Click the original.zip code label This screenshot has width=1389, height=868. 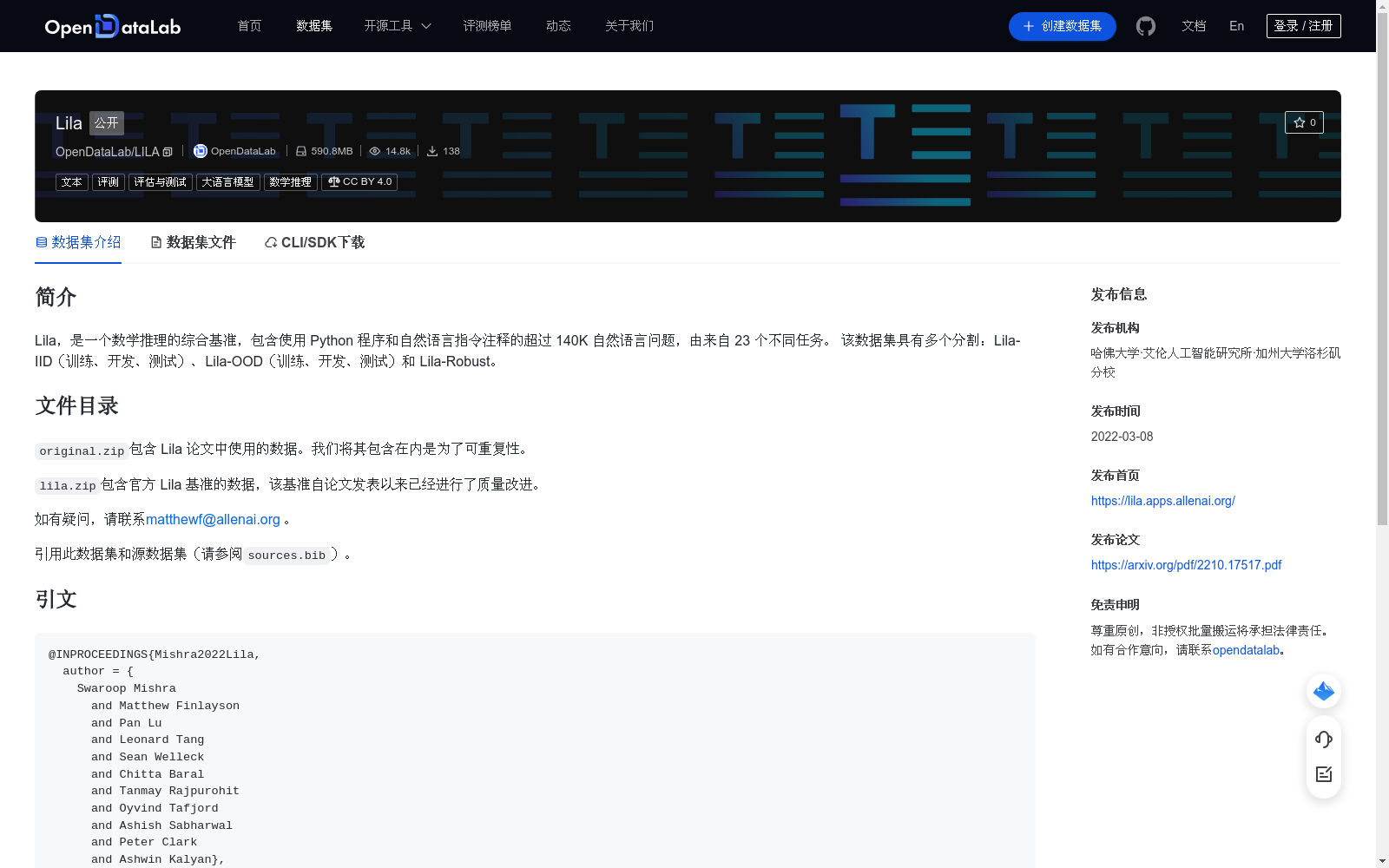pos(82,450)
